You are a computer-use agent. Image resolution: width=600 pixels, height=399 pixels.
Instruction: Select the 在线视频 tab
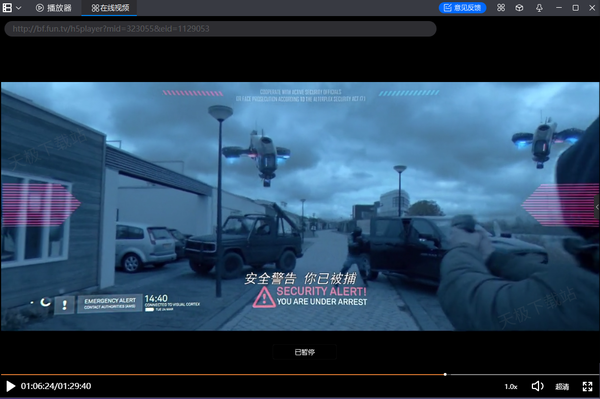110,8
